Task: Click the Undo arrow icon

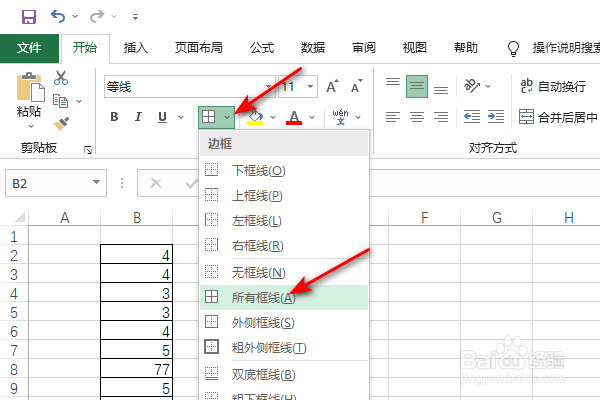Action: (x=58, y=16)
